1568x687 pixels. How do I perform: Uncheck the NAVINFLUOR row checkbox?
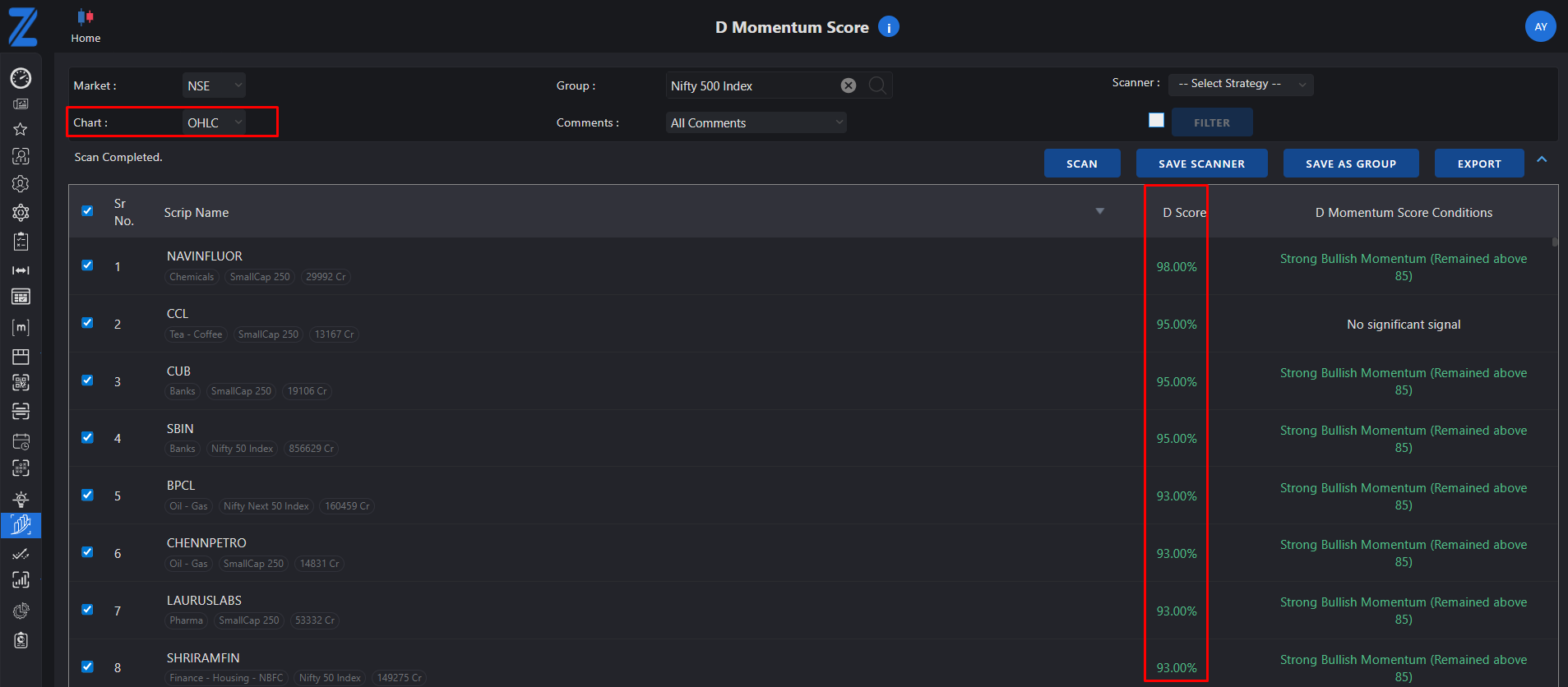(x=87, y=265)
